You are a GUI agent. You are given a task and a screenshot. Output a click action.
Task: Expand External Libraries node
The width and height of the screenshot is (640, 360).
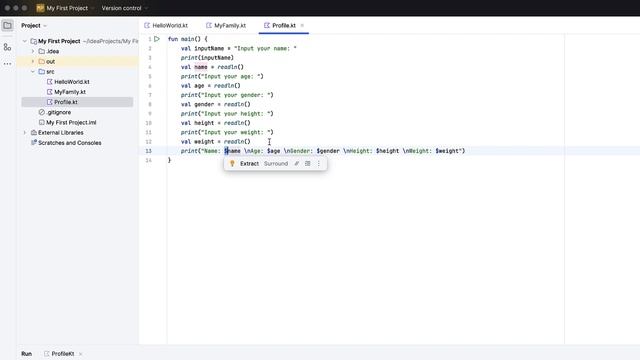click(x=24, y=133)
